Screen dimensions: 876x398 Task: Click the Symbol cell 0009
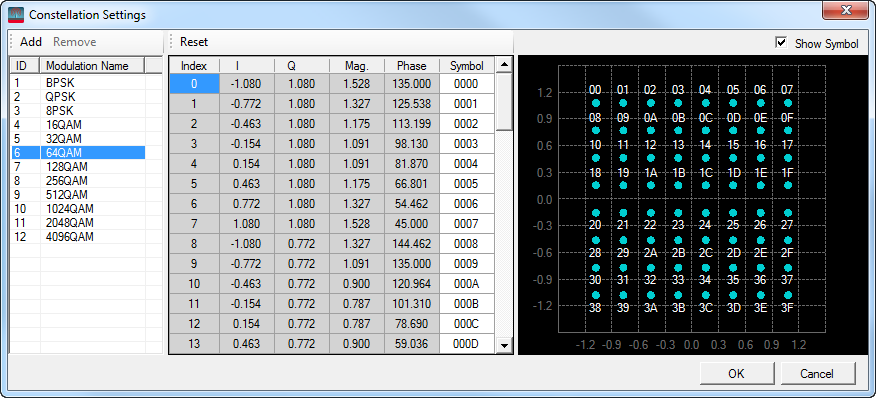pyautogui.click(x=467, y=264)
